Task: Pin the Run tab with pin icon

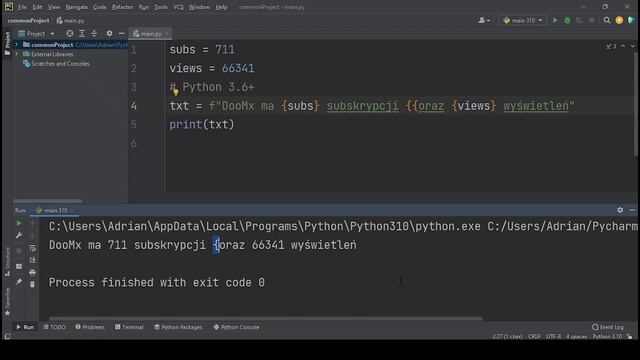Action: click(19, 282)
